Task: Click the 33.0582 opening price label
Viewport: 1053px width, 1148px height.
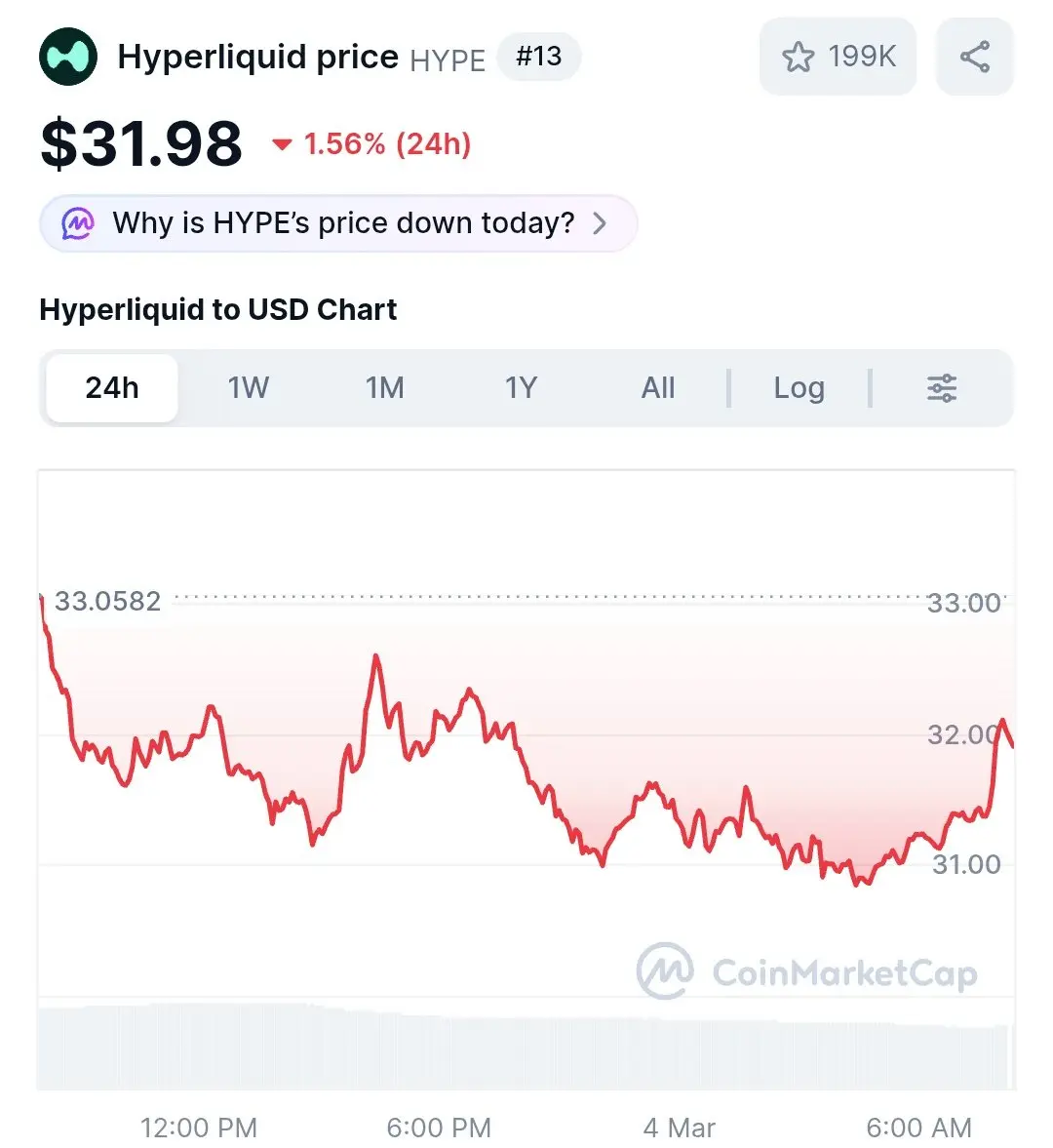Action: pyautogui.click(x=107, y=601)
